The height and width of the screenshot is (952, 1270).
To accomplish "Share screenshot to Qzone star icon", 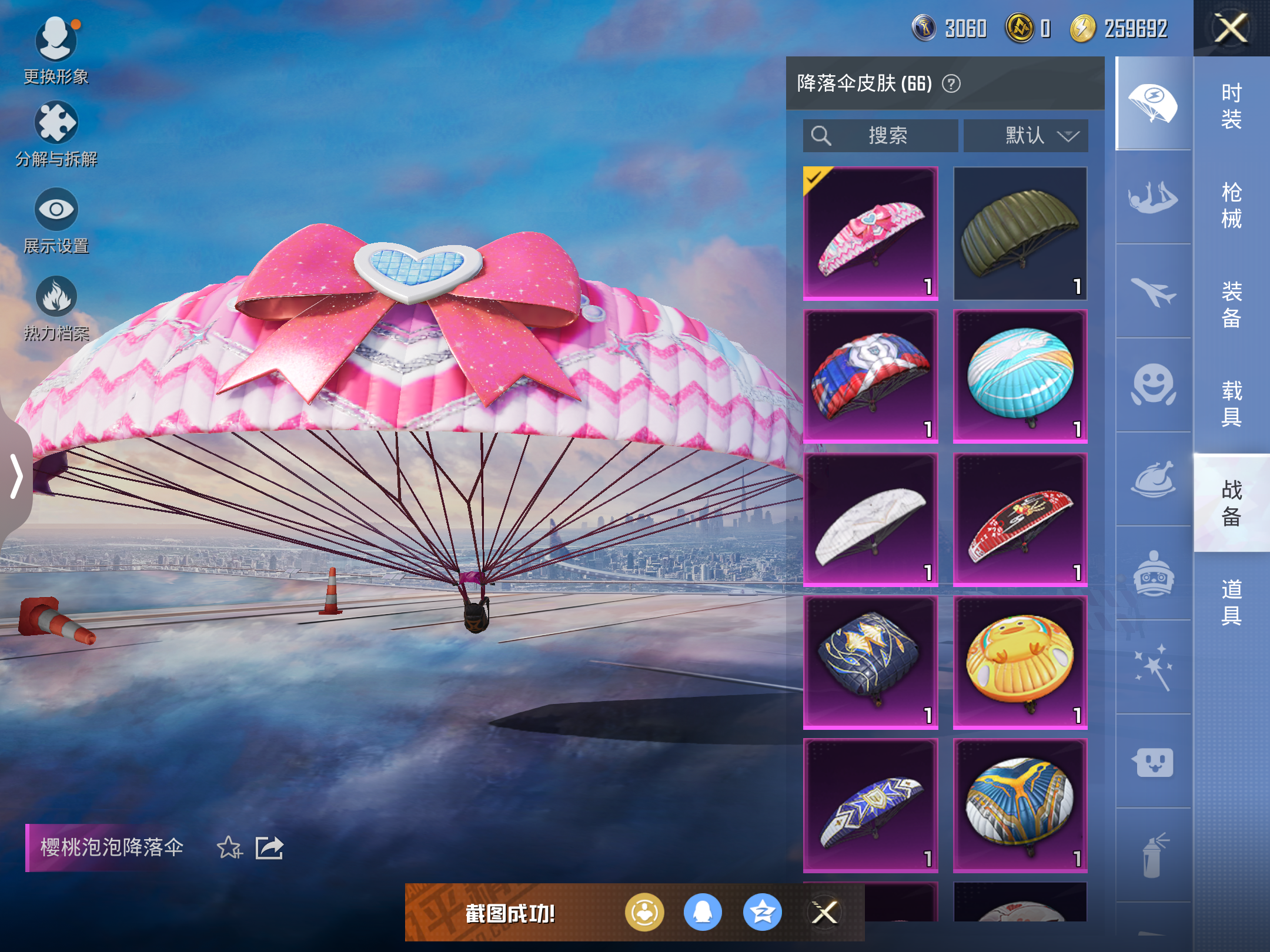I will point(763,913).
